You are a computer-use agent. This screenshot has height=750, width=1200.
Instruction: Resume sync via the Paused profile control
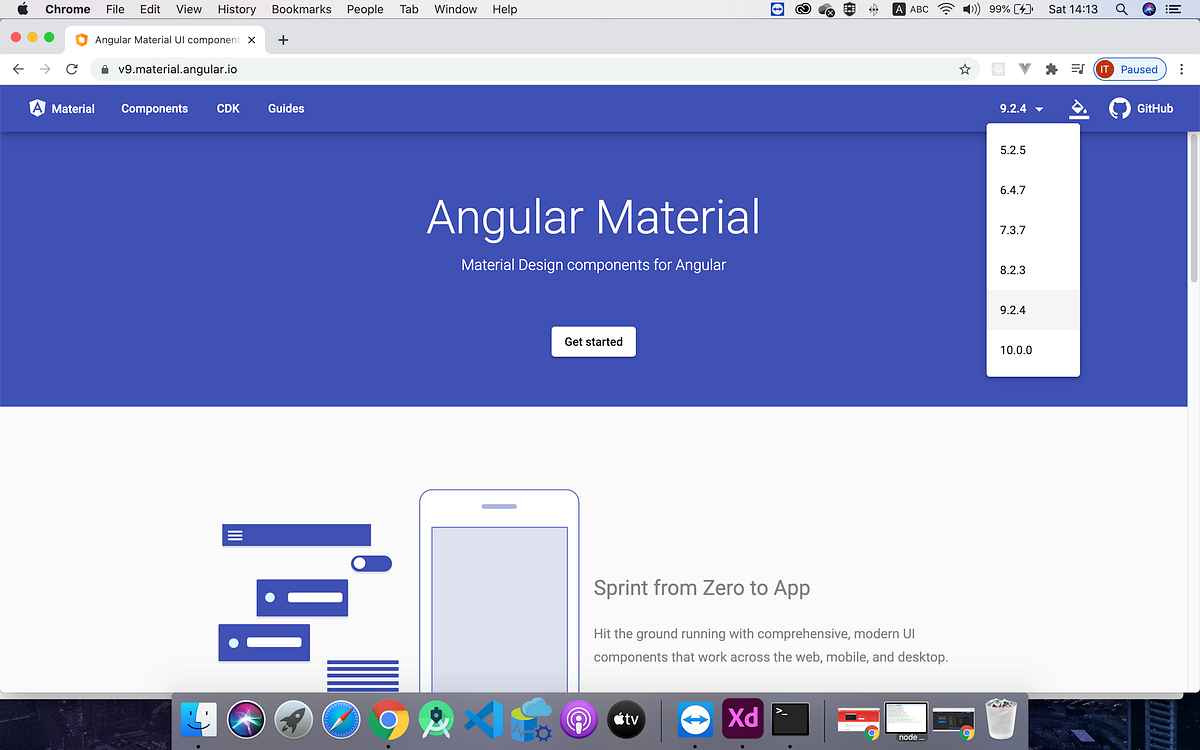click(1130, 69)
